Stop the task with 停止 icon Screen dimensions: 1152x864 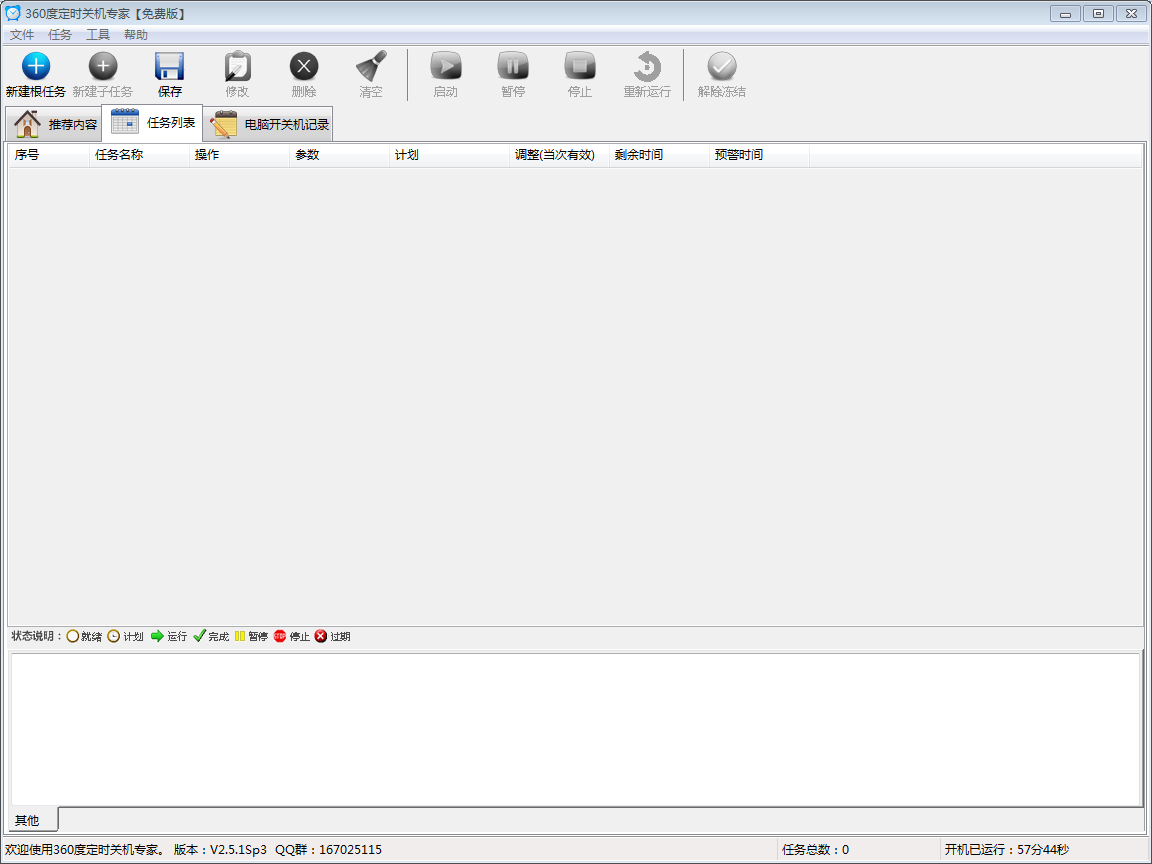[x=580, y=67]
